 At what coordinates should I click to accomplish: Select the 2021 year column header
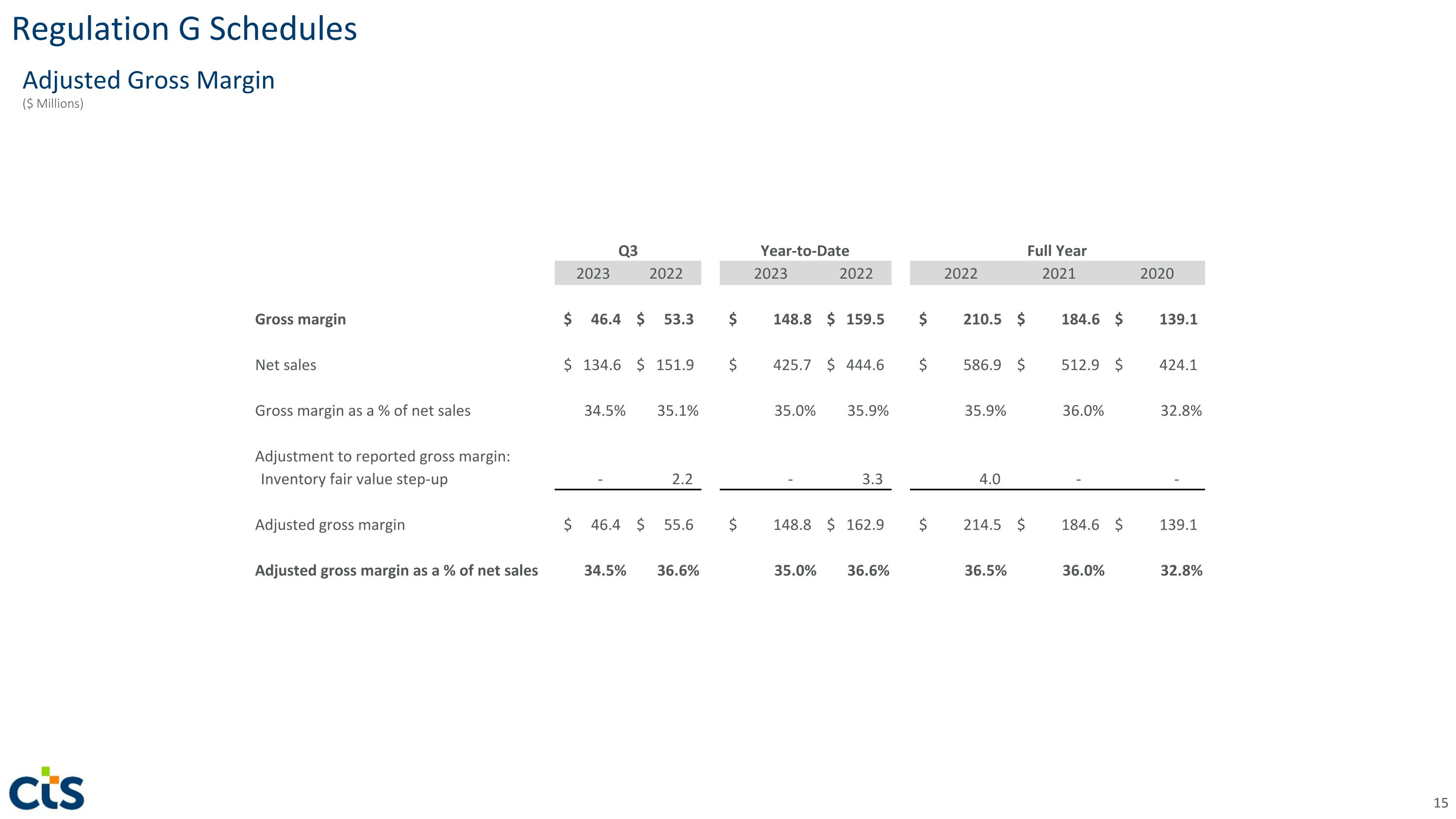(x=1058, y=273)
